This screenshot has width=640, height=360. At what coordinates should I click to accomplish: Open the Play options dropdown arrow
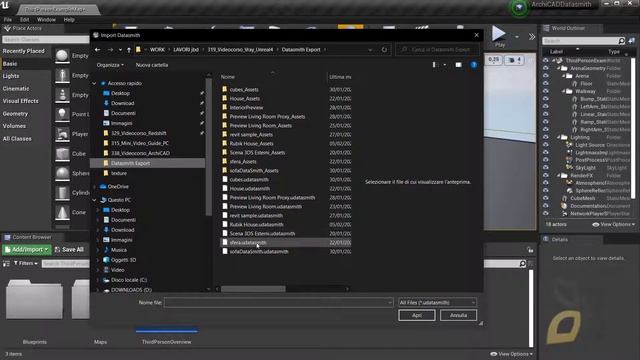[x=517, y=37]
